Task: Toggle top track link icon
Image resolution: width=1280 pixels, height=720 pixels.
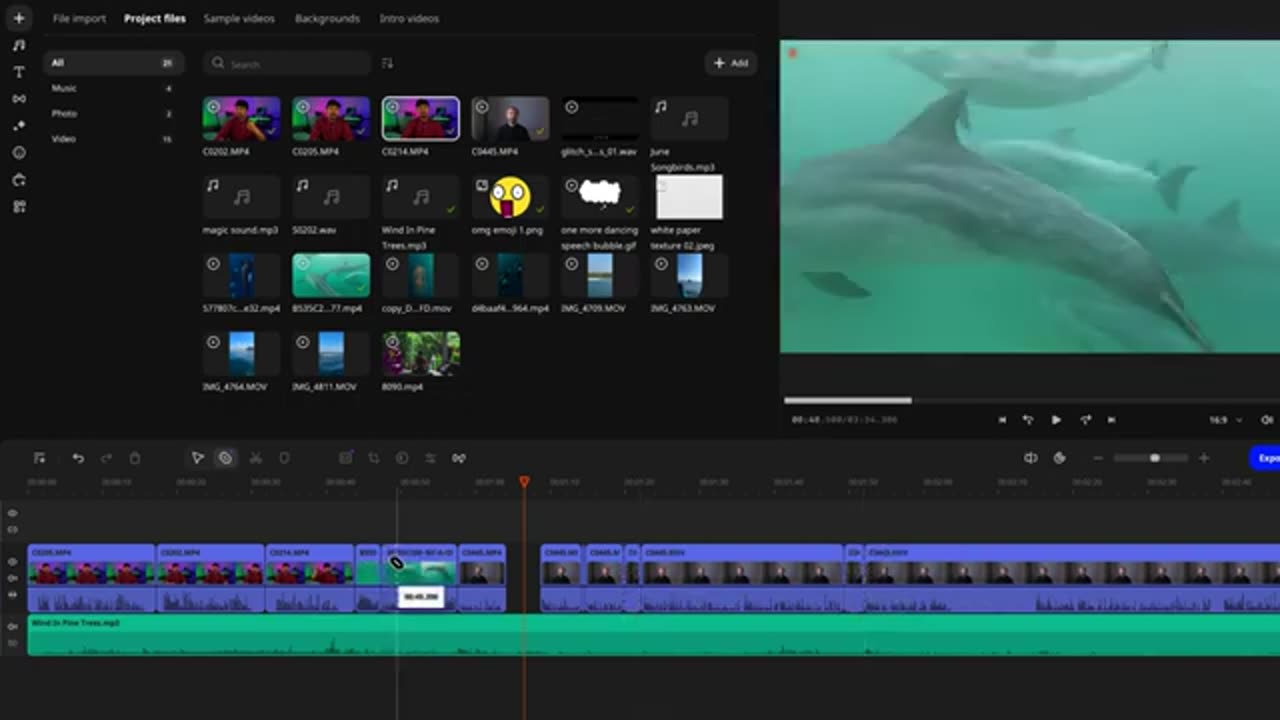Action: click(13, 529)
